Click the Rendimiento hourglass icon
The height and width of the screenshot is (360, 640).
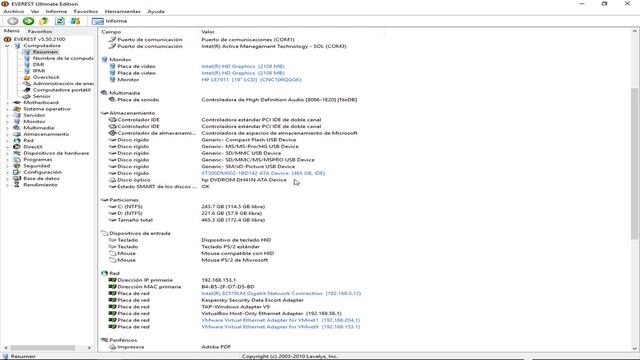pyautogui.click(x=17, y=185)
